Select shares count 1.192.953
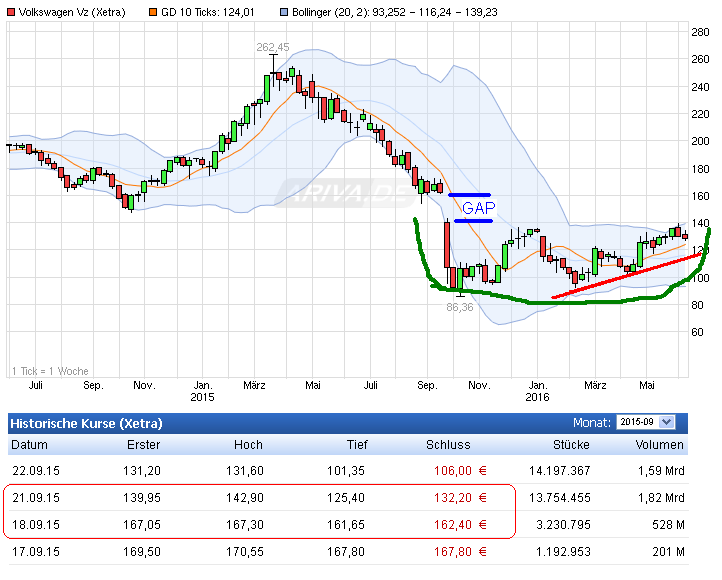This screenshot has height=580, width=722. (x=563, y=551)
